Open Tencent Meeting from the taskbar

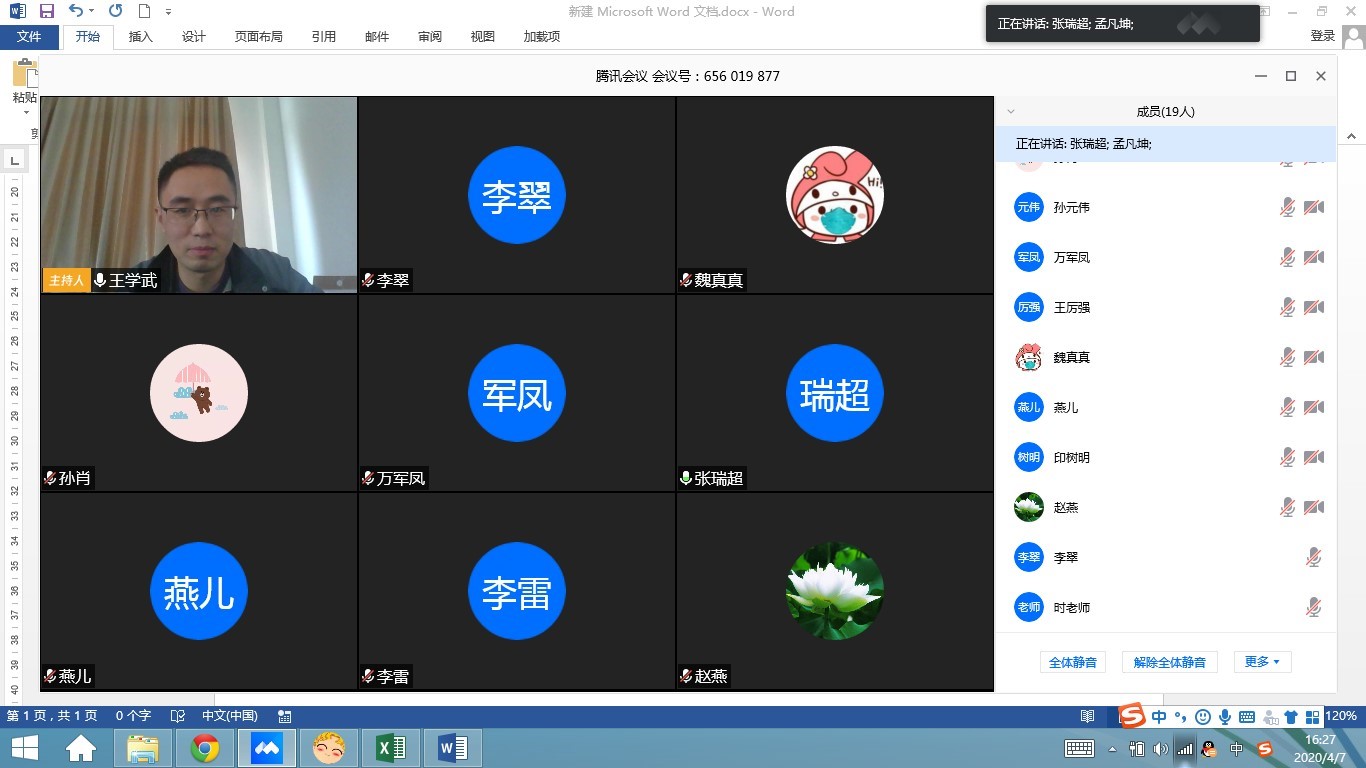pyautogui.click(x=267, y=748)
